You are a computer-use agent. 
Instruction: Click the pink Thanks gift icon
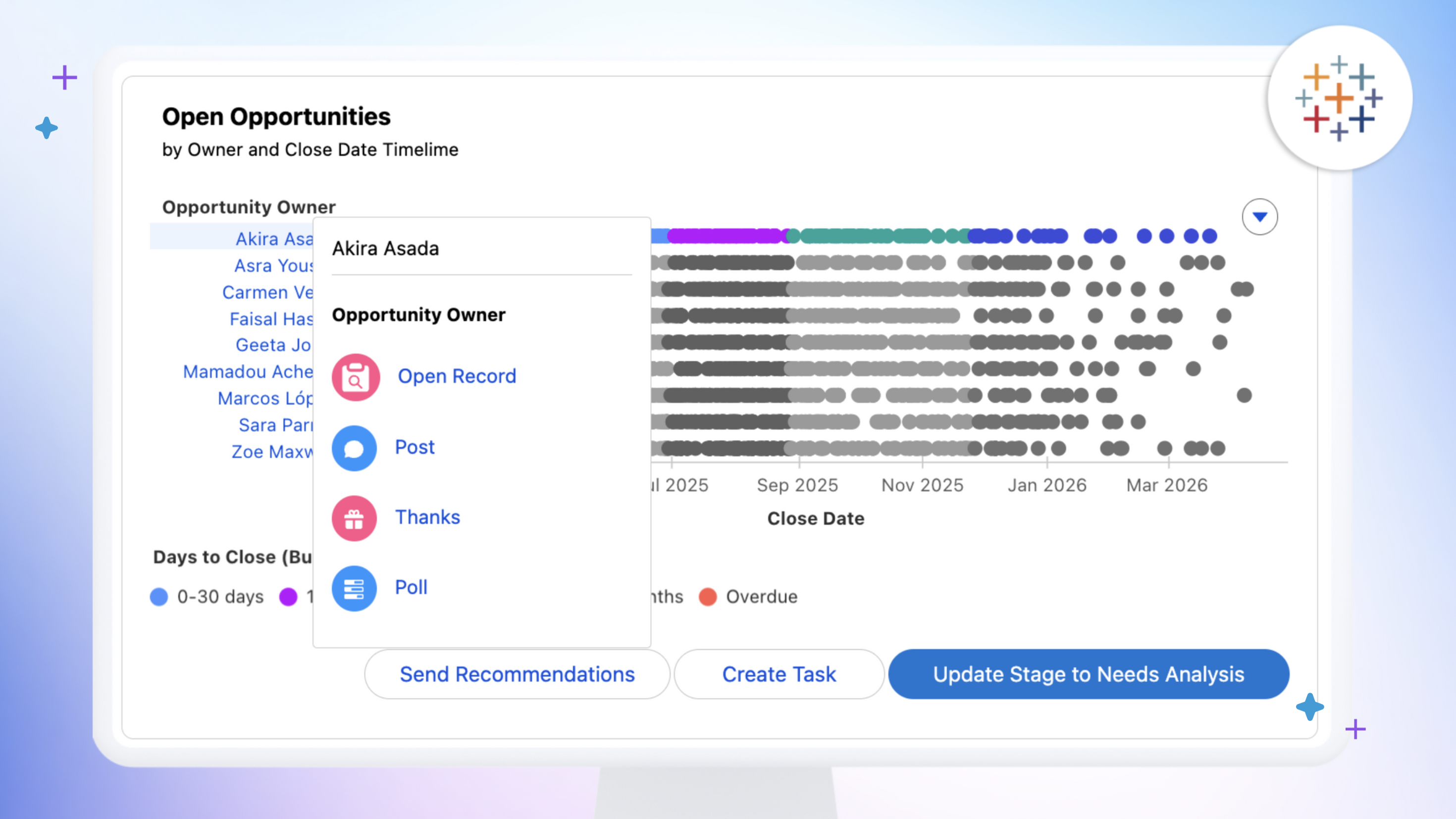(355, 518)
